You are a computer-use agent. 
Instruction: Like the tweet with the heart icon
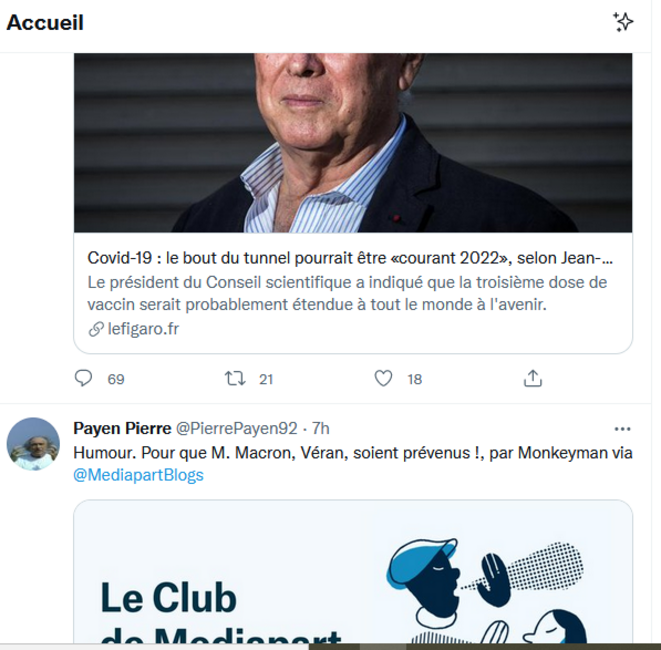pos(383,378)
